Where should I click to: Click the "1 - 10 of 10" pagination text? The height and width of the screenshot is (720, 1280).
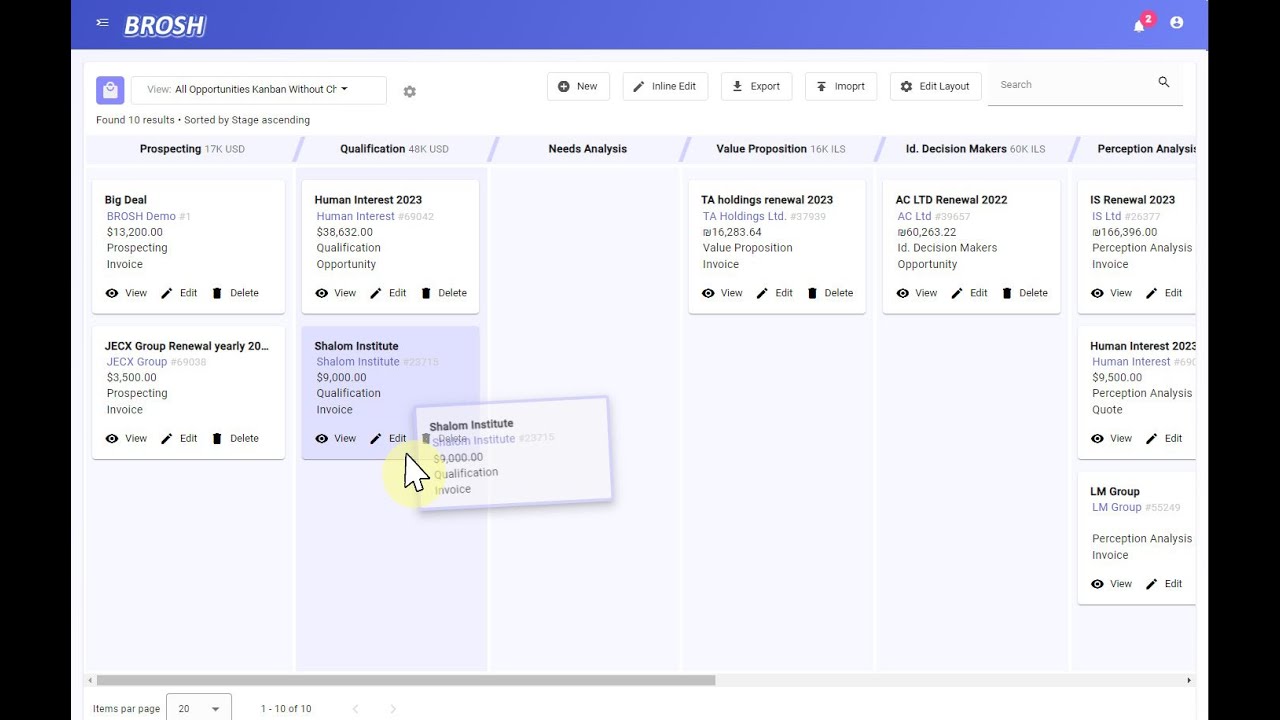(286, 709)
